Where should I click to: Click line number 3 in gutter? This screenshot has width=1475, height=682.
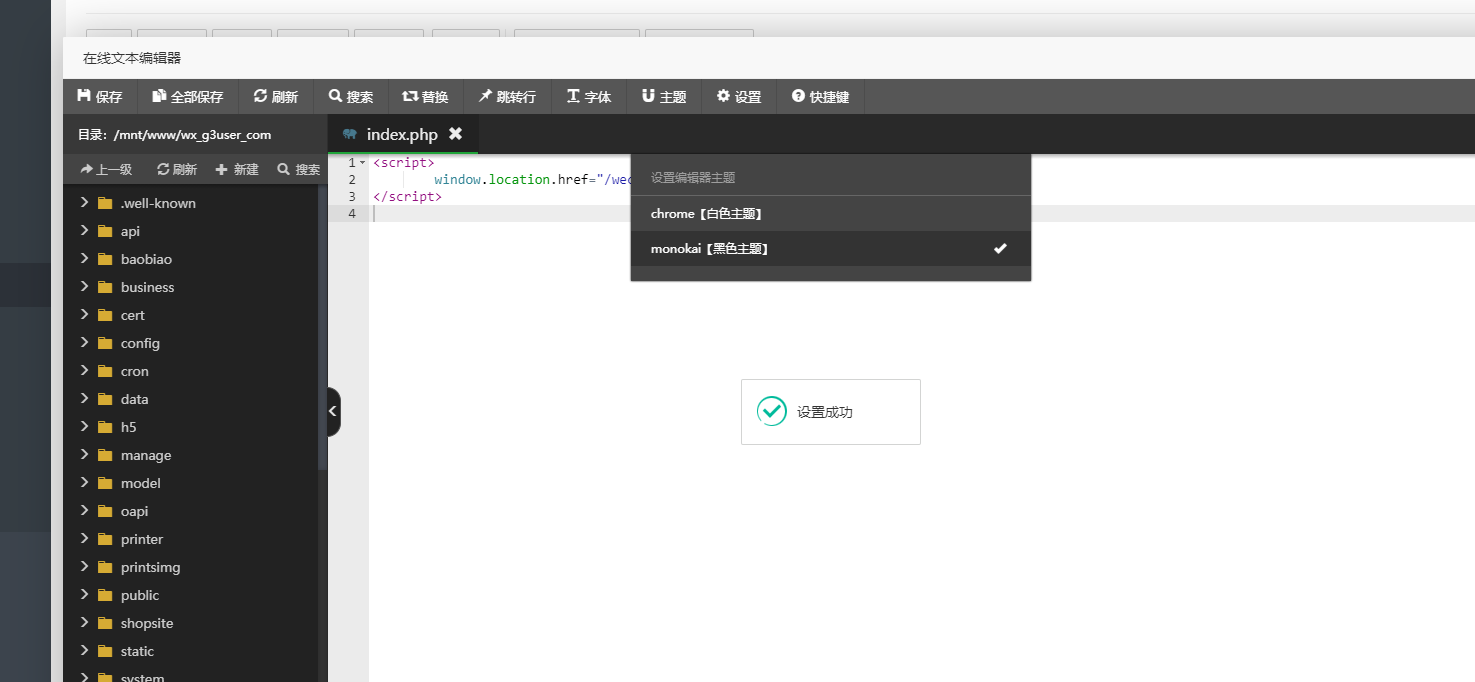[x=351, y=197]
